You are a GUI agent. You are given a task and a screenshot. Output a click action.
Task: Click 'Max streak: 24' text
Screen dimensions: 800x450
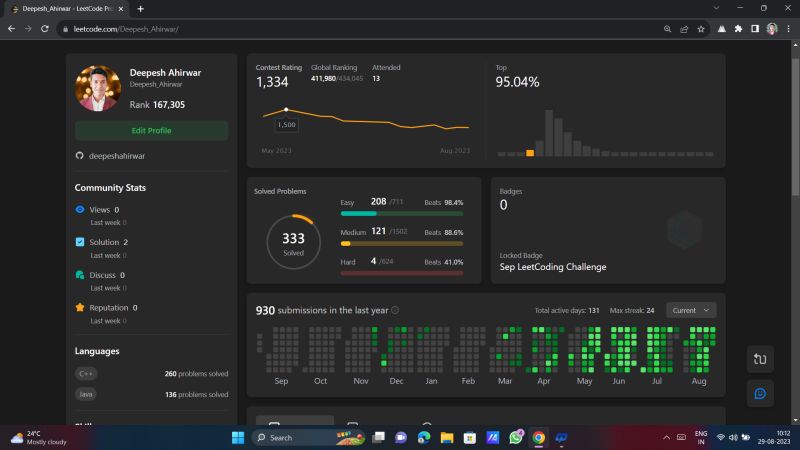(x=632, y=310)
